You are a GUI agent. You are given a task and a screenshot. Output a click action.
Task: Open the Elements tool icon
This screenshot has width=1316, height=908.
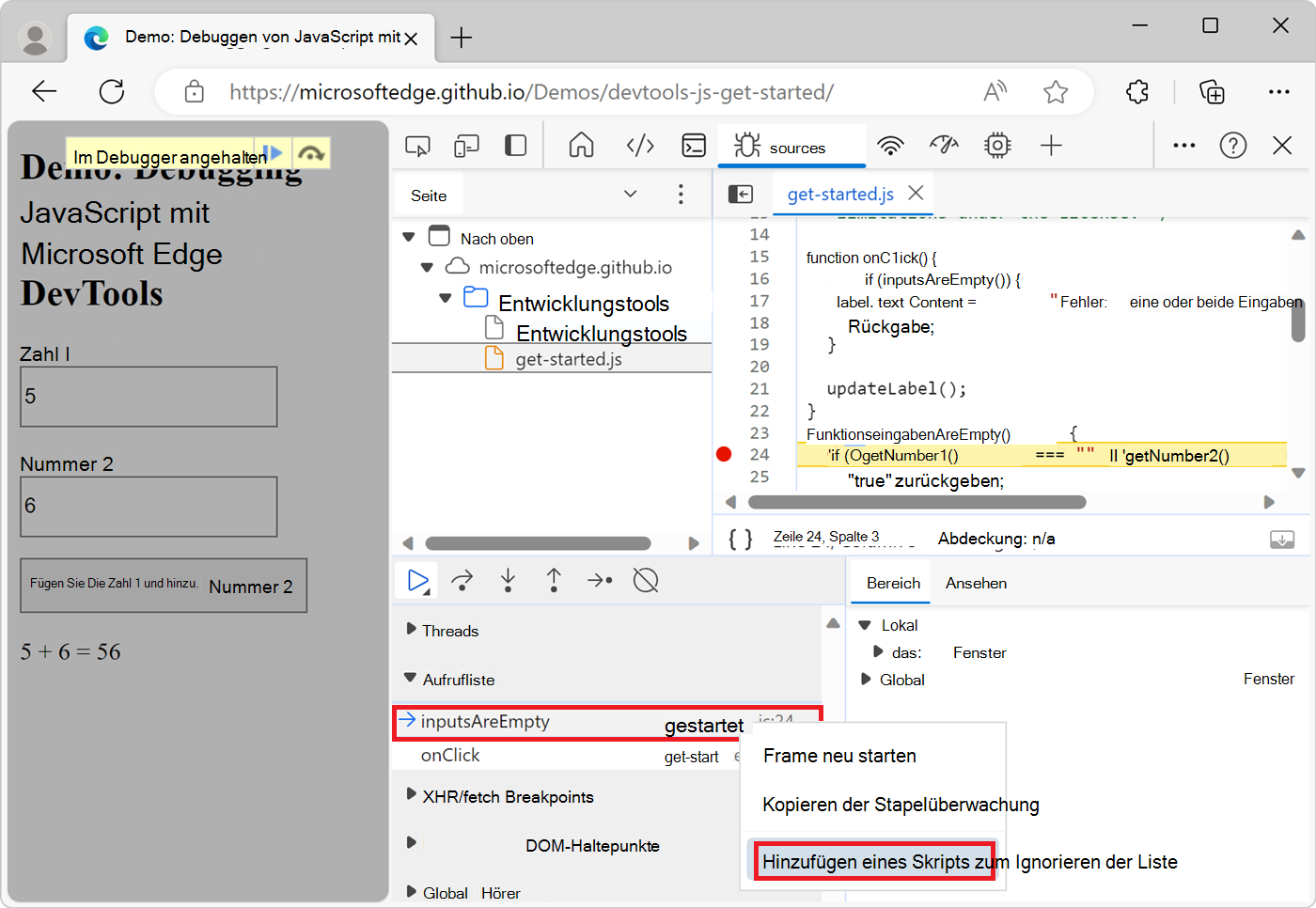pos(640,146)
